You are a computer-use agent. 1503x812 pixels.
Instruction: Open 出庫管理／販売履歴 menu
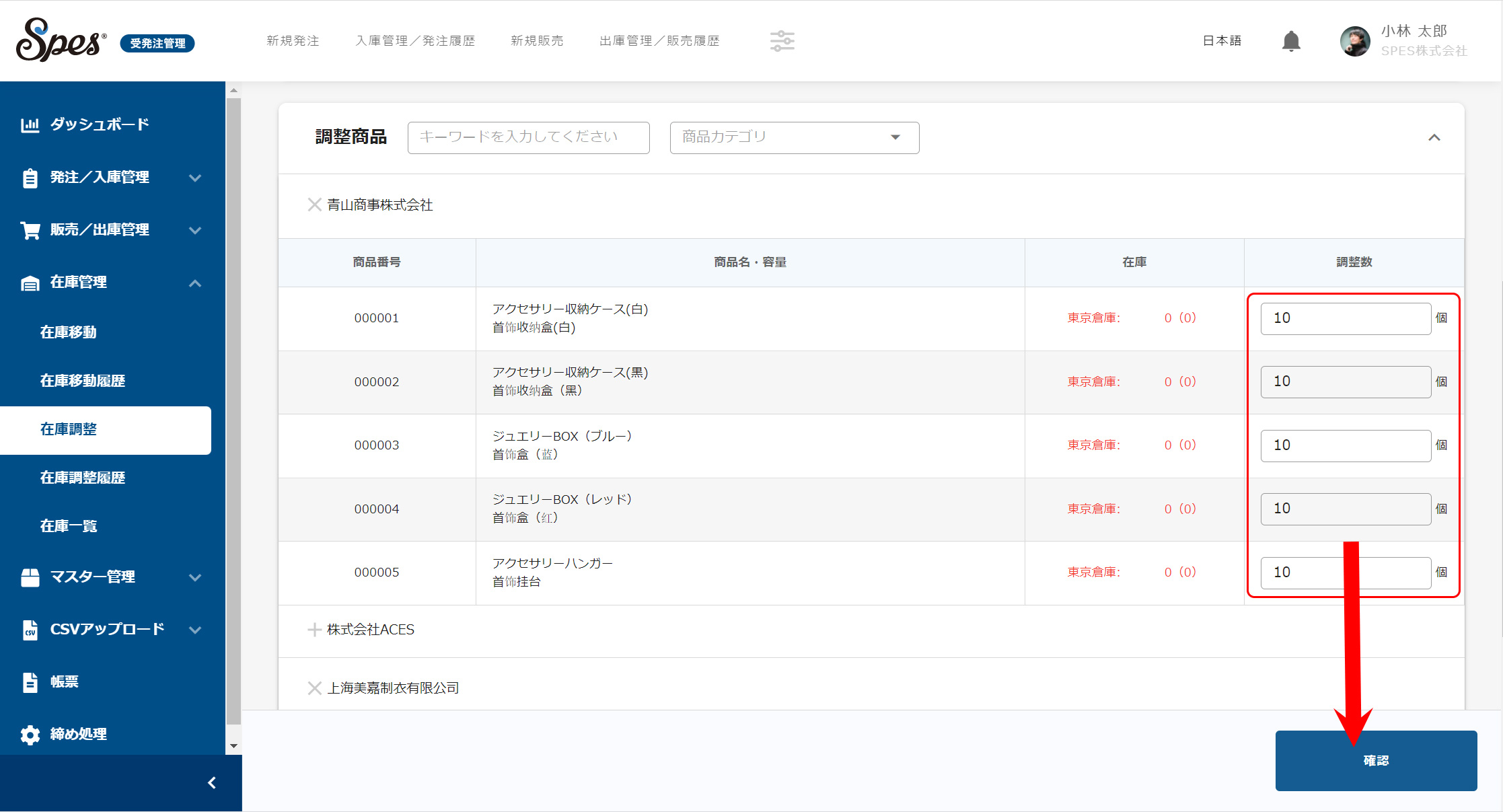(x=659, y=41)
